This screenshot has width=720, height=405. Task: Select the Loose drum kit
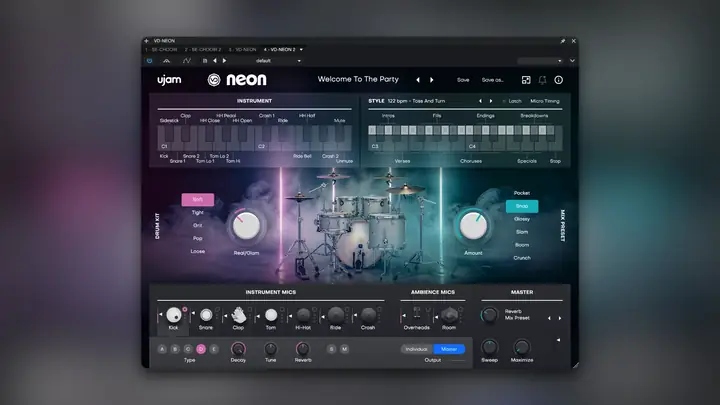coord(198,251)
